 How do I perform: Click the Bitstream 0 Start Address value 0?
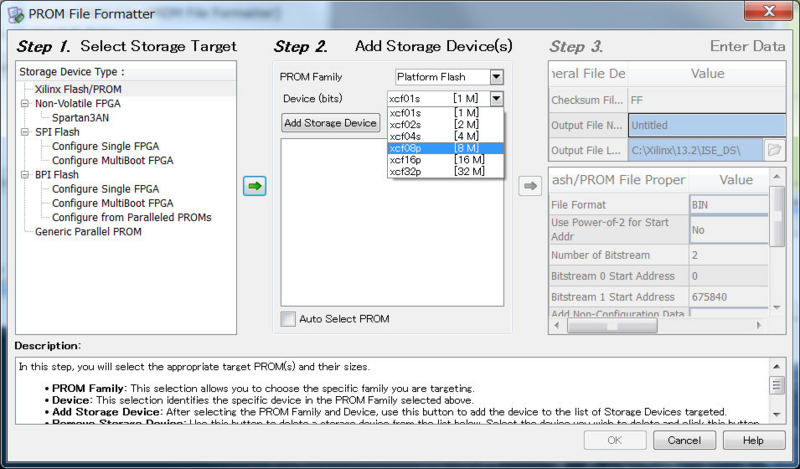pos(729,276)
